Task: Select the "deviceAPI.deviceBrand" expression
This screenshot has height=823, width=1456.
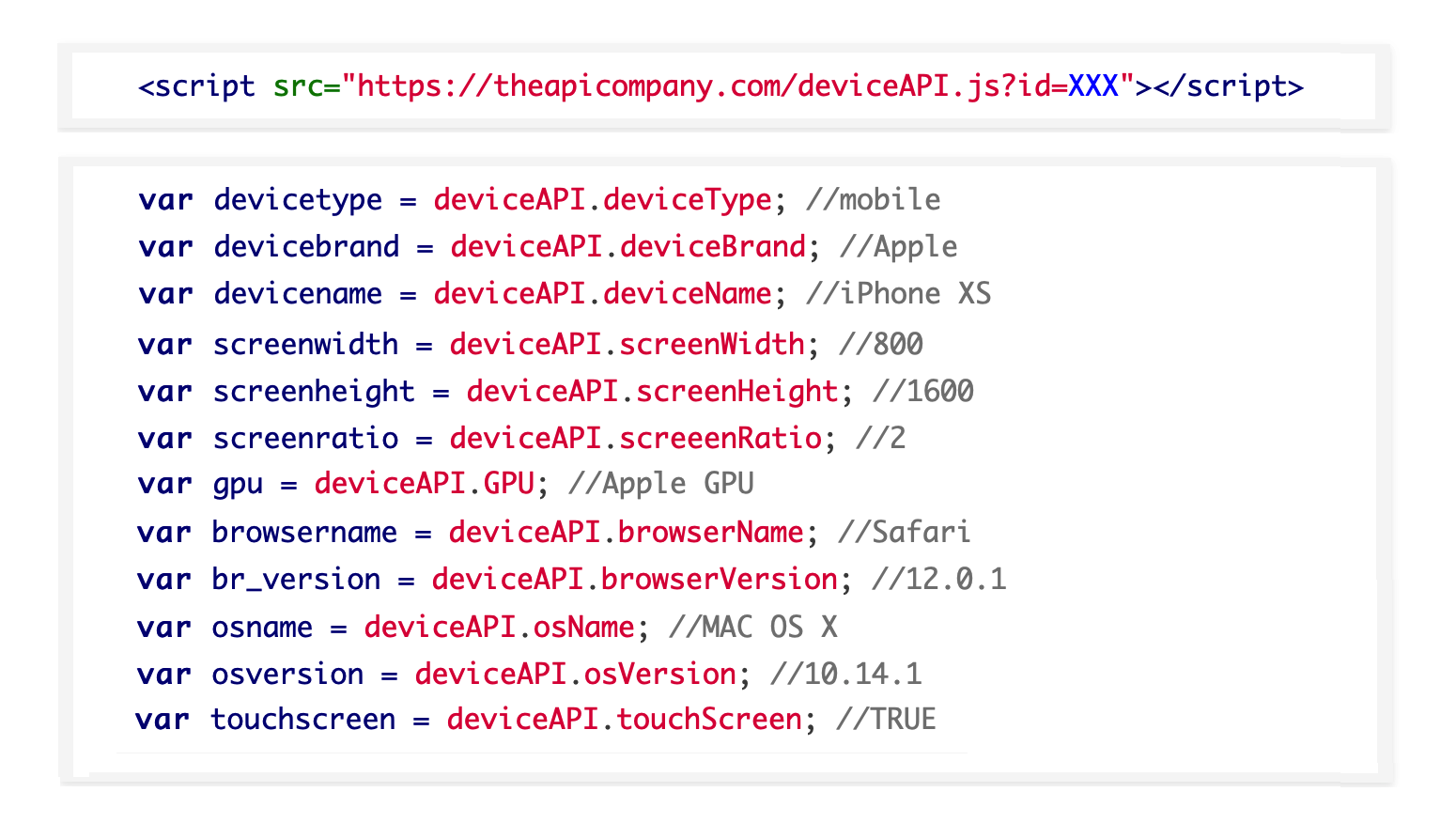Action: pyautogui.click(x=627, y=247)
